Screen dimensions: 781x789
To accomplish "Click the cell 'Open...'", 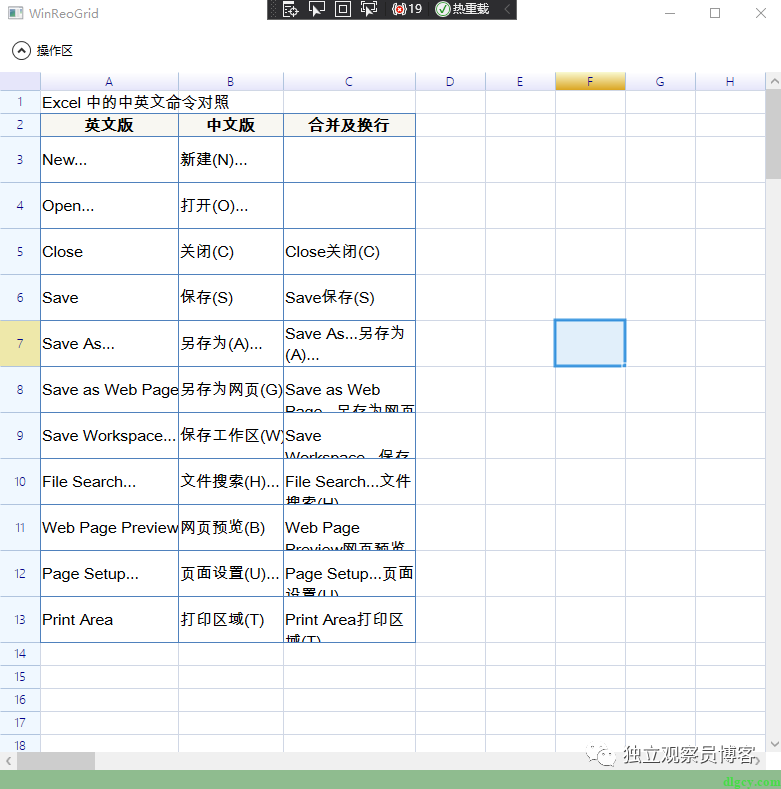I will (109, 206).
